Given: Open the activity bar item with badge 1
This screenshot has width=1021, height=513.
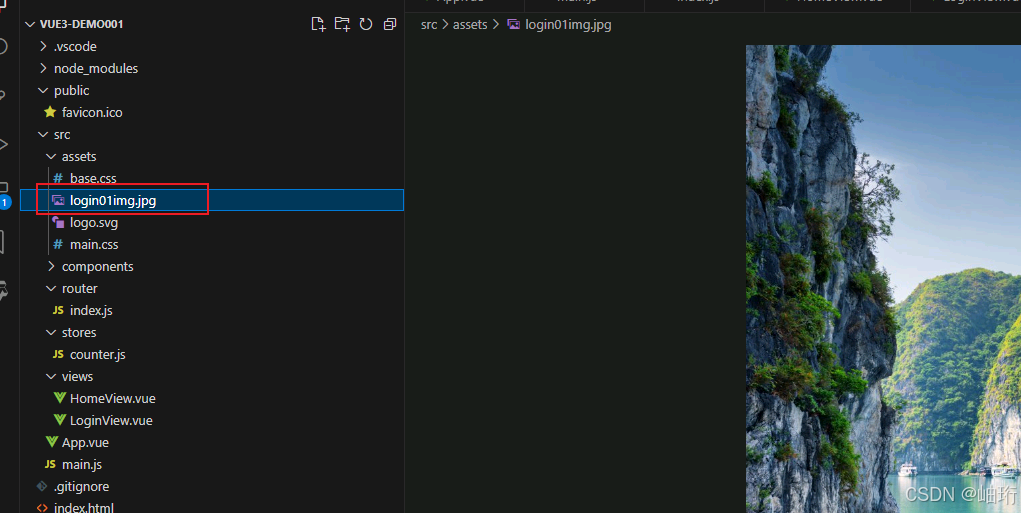Looking at the screenshot, I should (x=4, y=196).
